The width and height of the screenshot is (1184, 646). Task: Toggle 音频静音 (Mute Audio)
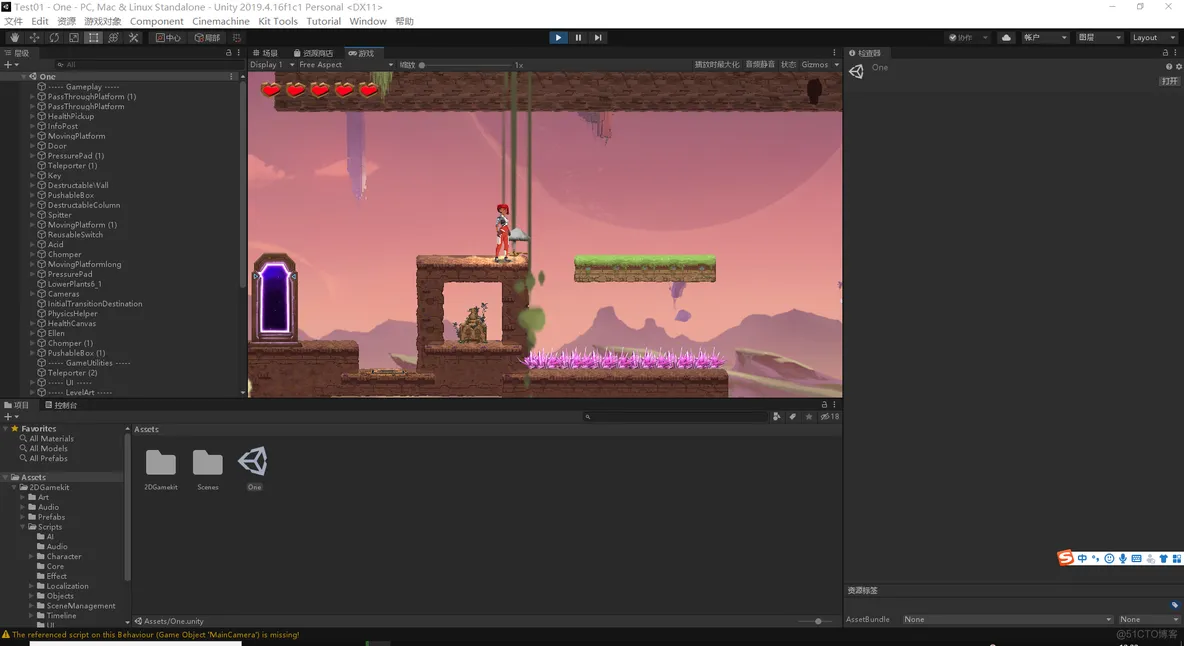[760, 65]
